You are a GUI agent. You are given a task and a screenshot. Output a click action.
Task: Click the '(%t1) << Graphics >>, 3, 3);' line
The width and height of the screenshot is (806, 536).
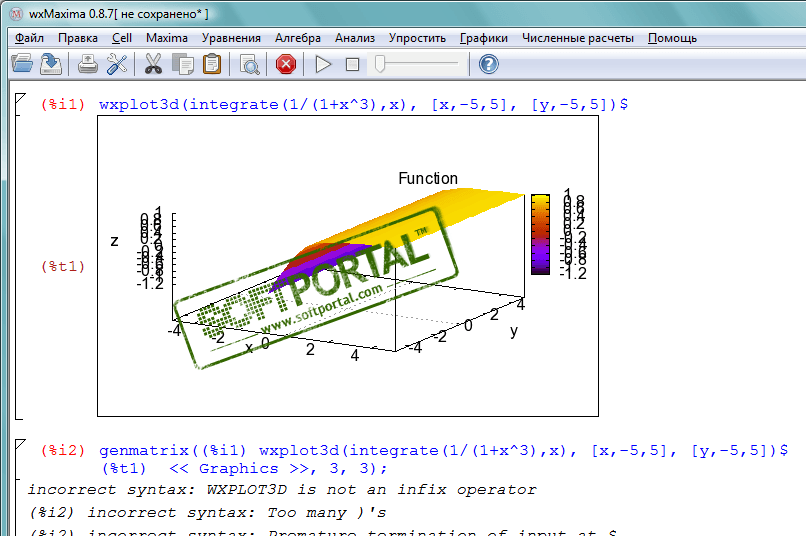[244, 469]
